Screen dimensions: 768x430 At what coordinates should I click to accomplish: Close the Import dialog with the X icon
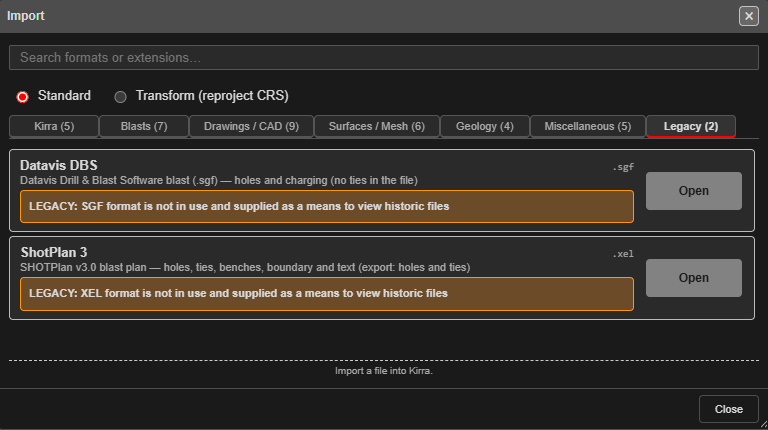(x=748, y=16)
